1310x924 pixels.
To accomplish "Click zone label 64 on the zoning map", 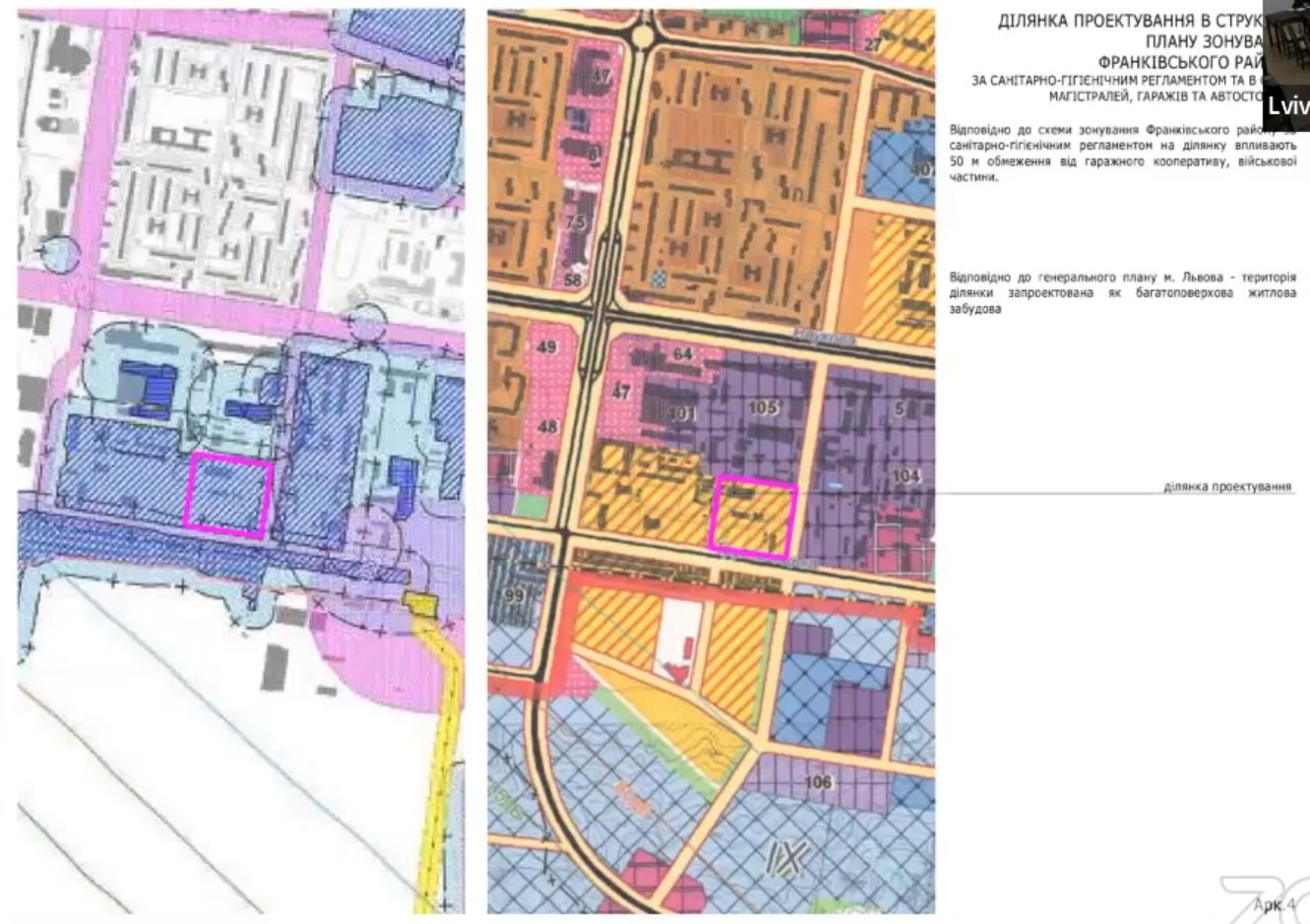I will (681, 354).
